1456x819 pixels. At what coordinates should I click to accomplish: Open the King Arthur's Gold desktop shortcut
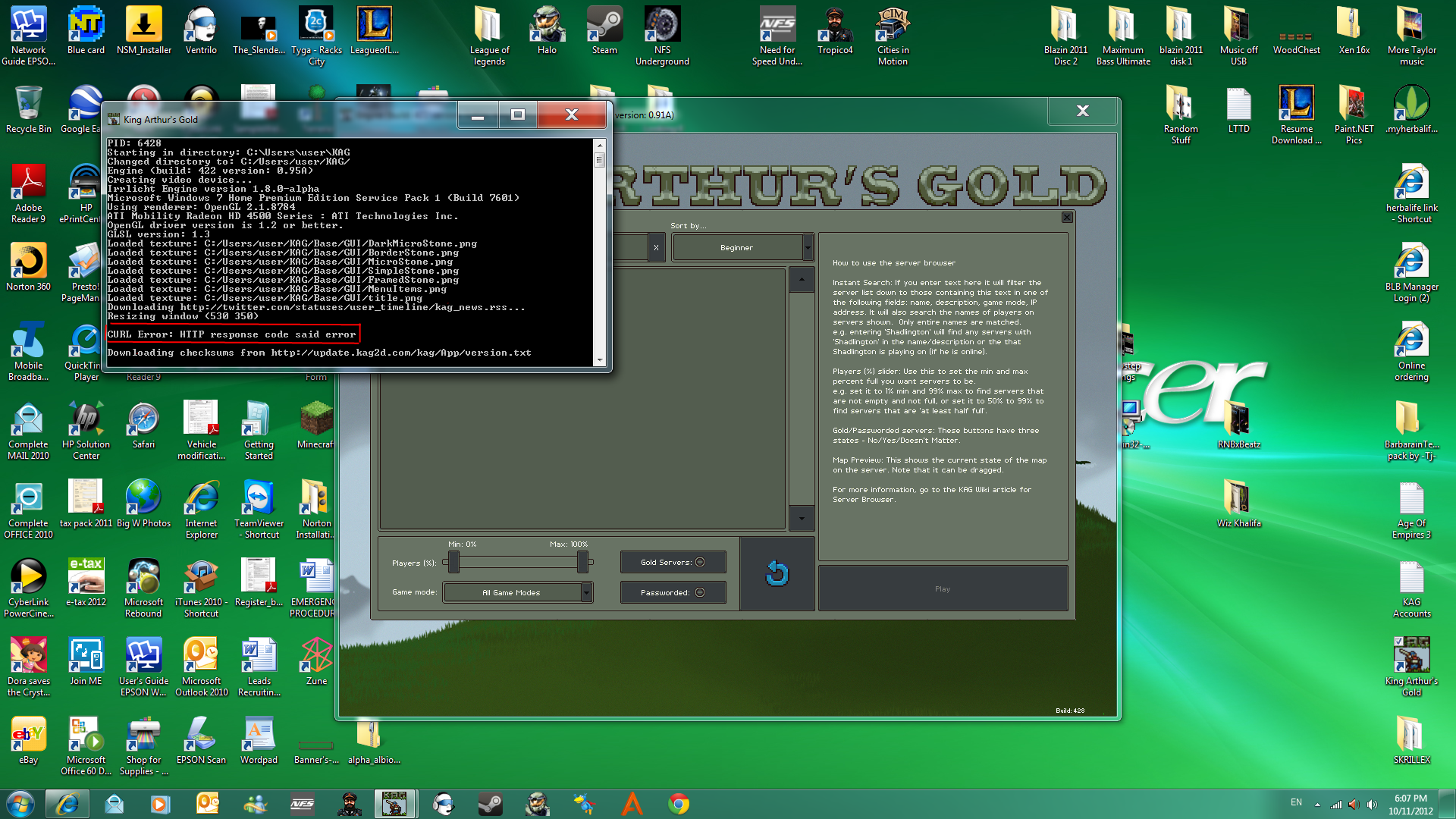tap(1411, 667)
